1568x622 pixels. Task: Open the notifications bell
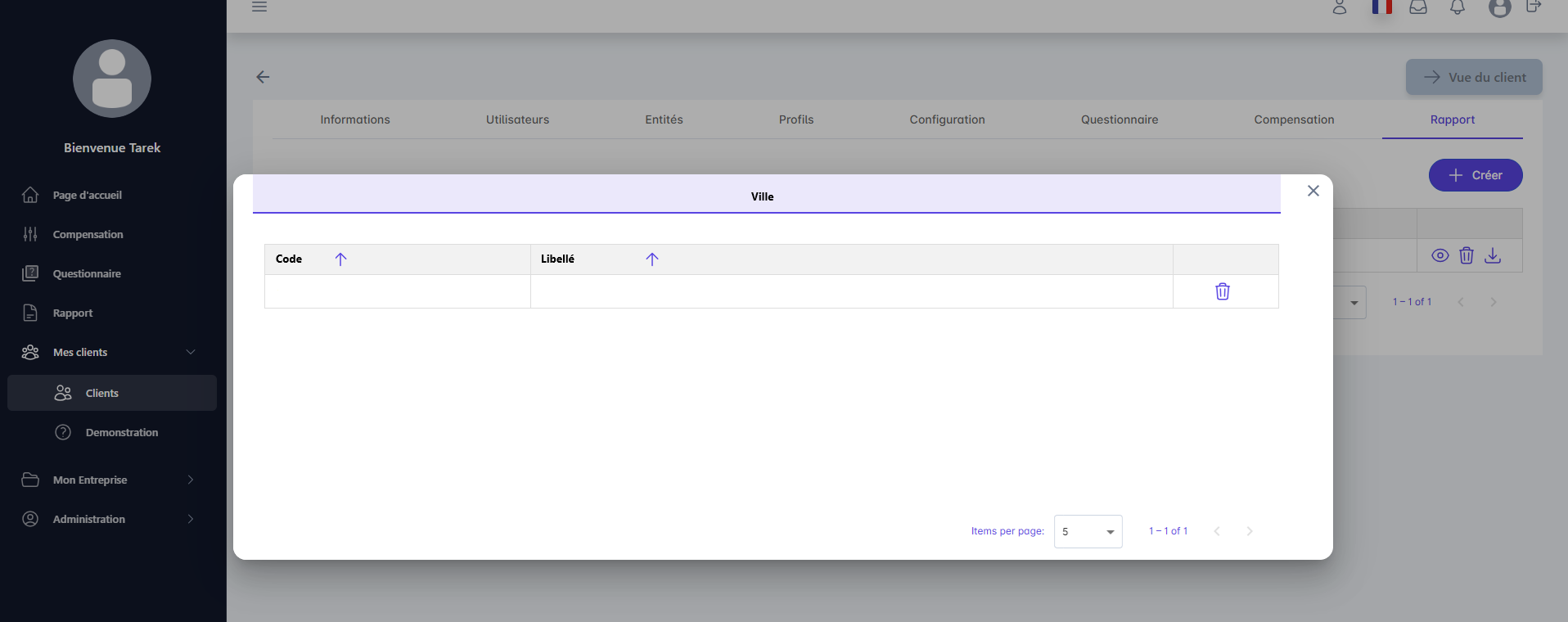coord(1457,7)
